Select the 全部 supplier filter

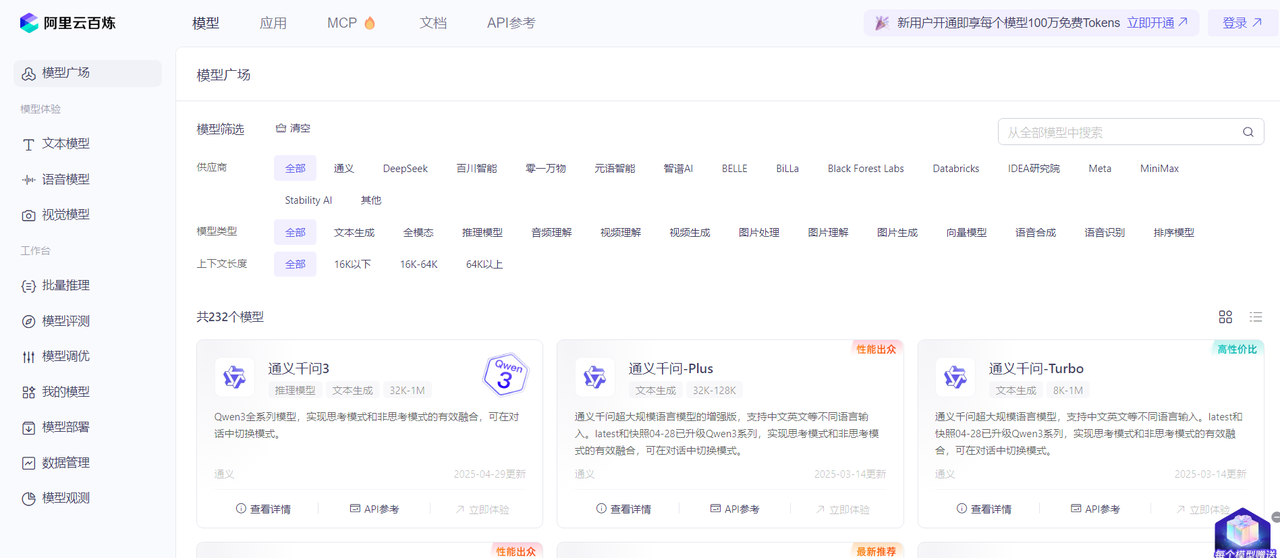click(295, 168)
